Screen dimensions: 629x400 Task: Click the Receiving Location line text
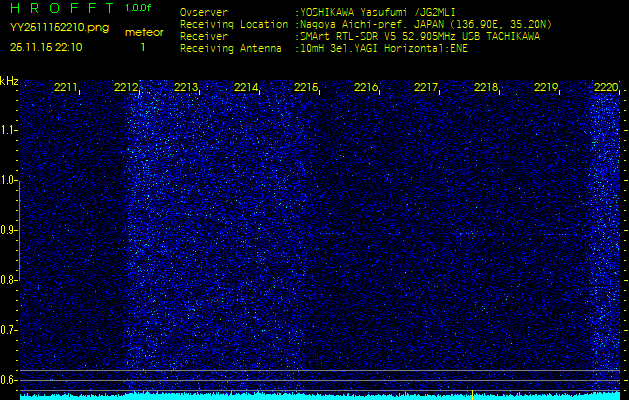click(366, 25)
